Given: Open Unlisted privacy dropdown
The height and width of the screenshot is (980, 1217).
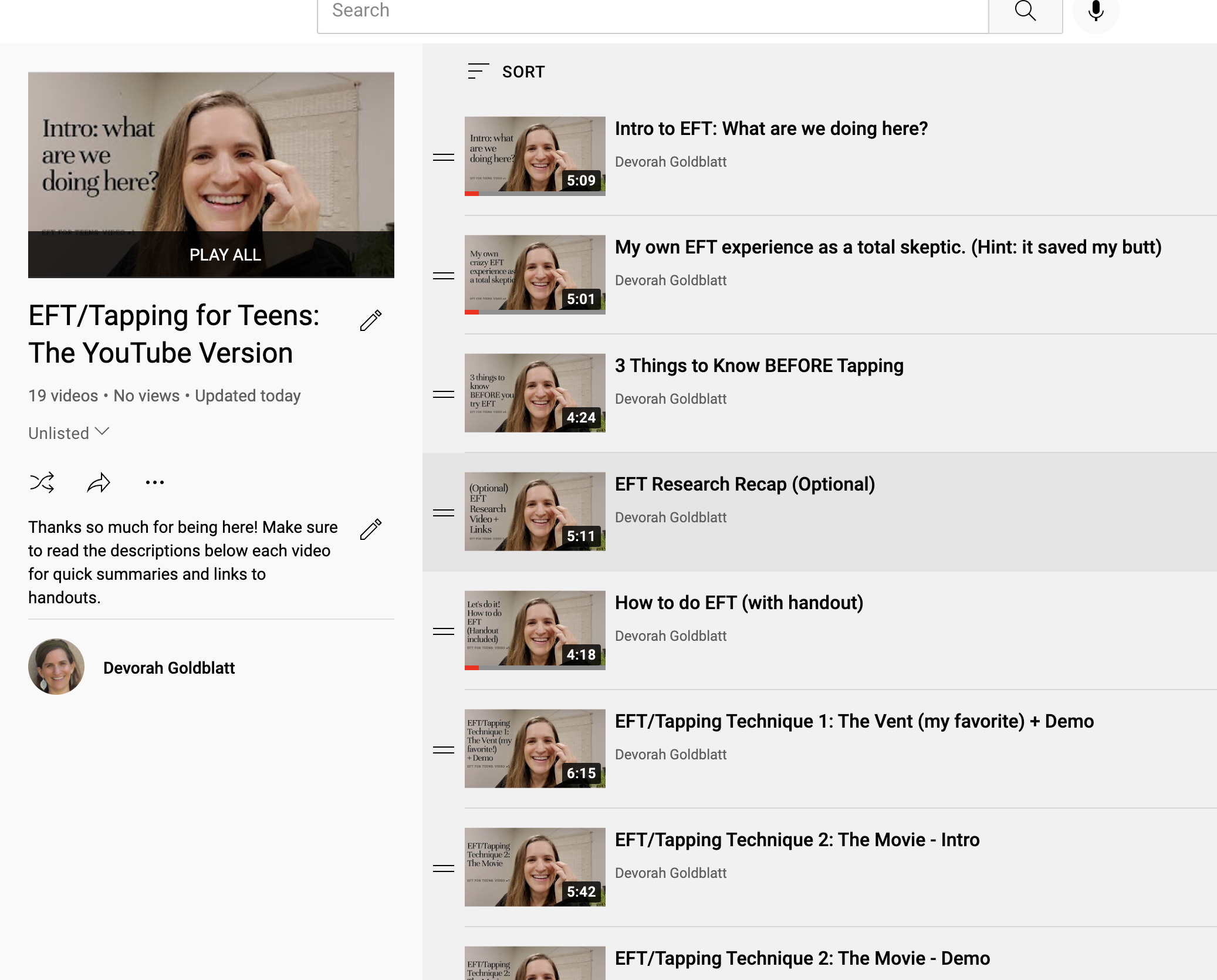Looking at the screenshot, I should coord(69,433).
